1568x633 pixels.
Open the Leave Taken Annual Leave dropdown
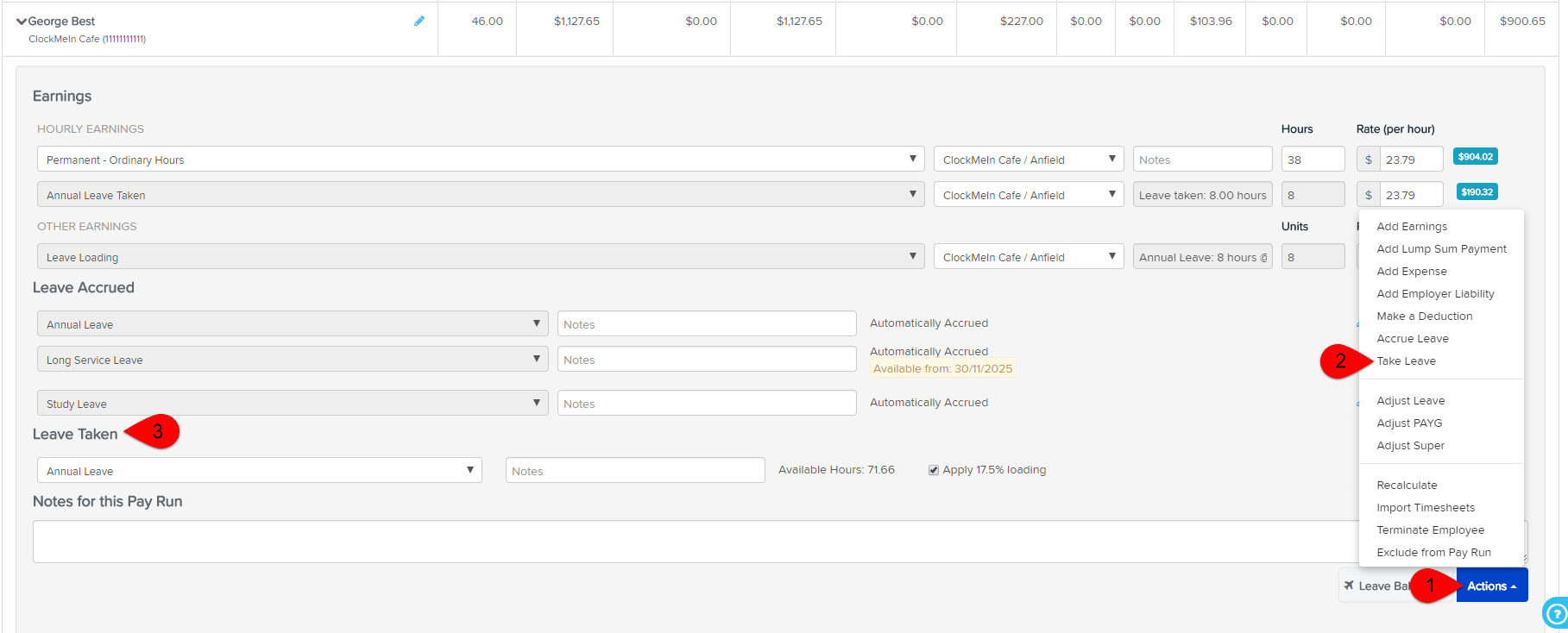pos(259,471)
